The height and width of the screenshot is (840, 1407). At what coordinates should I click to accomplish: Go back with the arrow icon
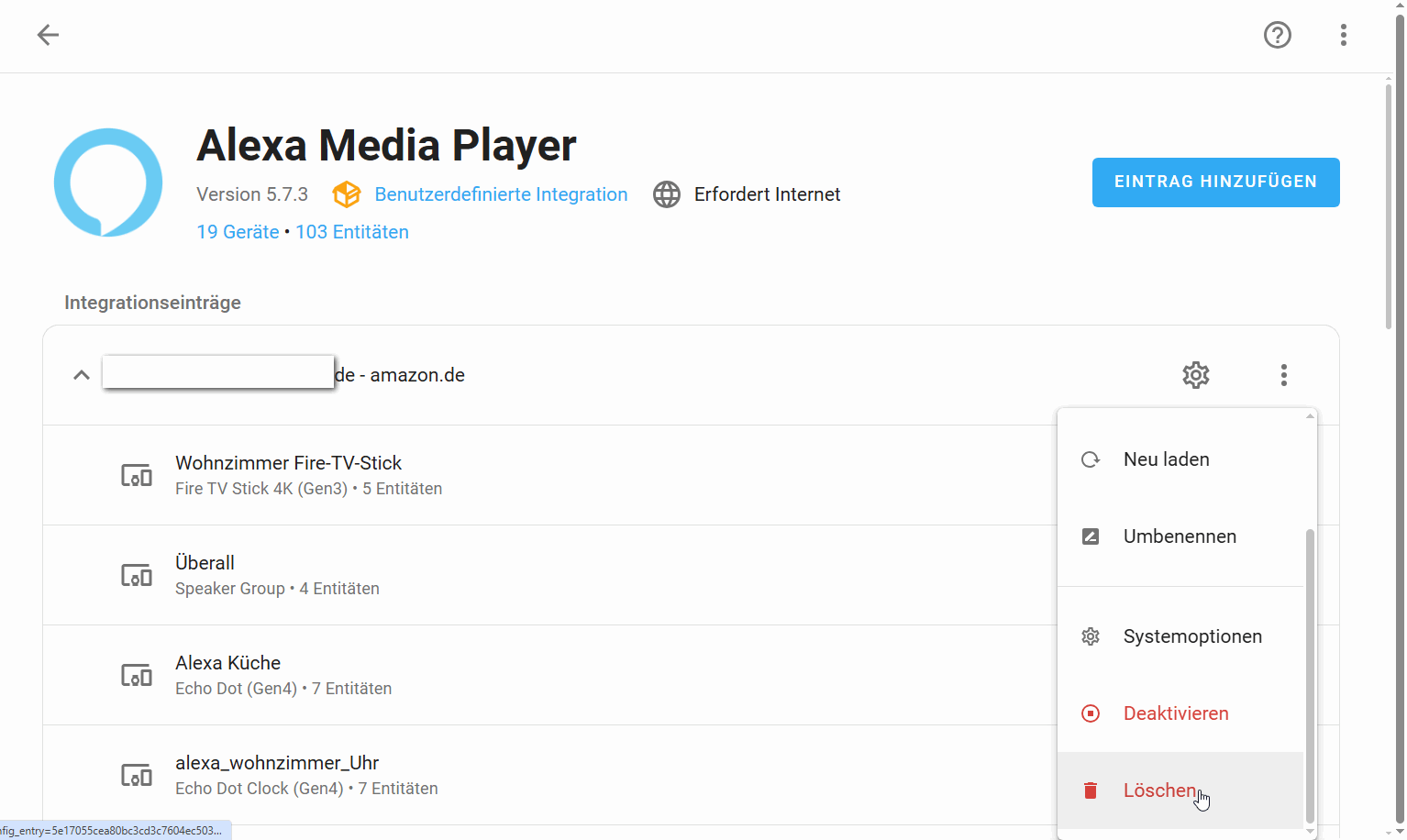[48, 35]
